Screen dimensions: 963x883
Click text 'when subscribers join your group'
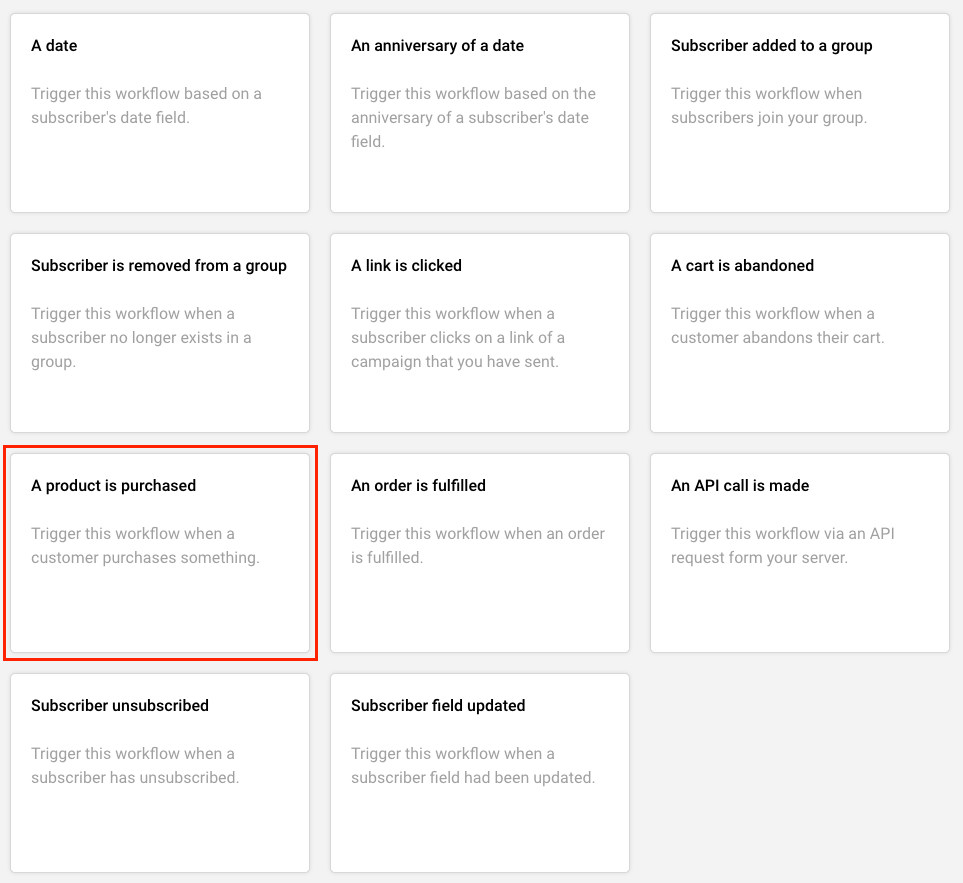768,106
